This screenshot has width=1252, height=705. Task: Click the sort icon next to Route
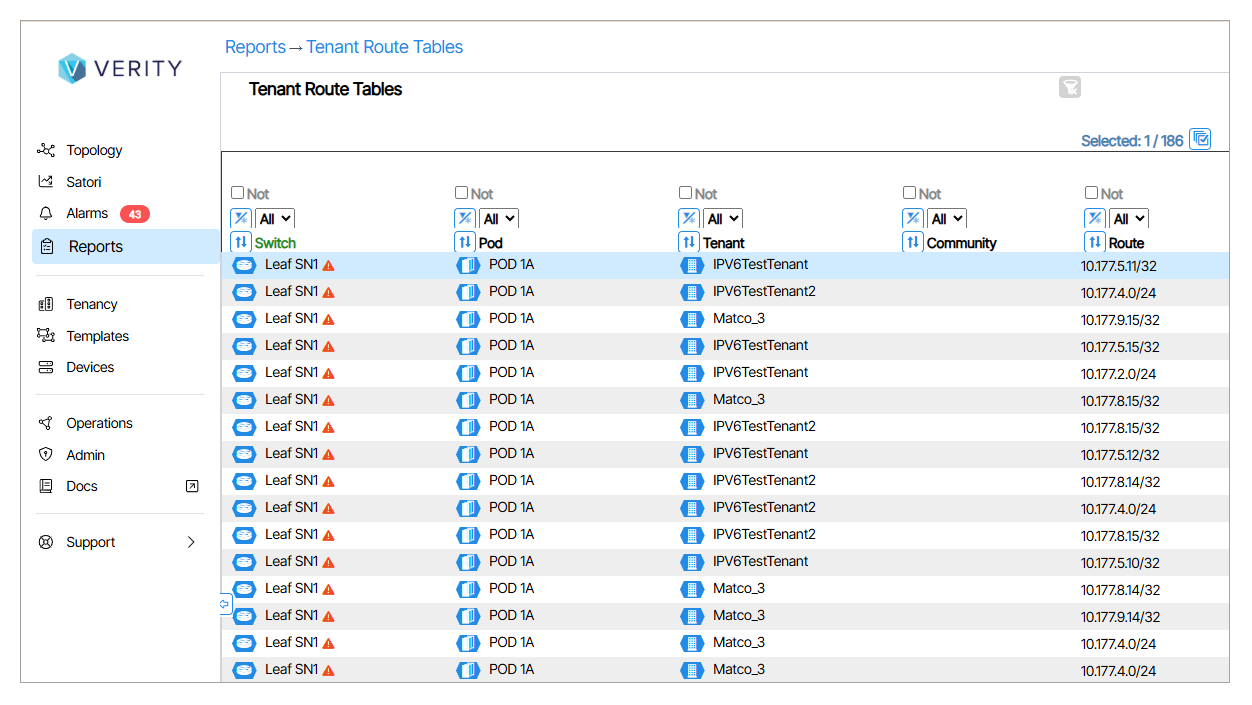pos(1095,242)
